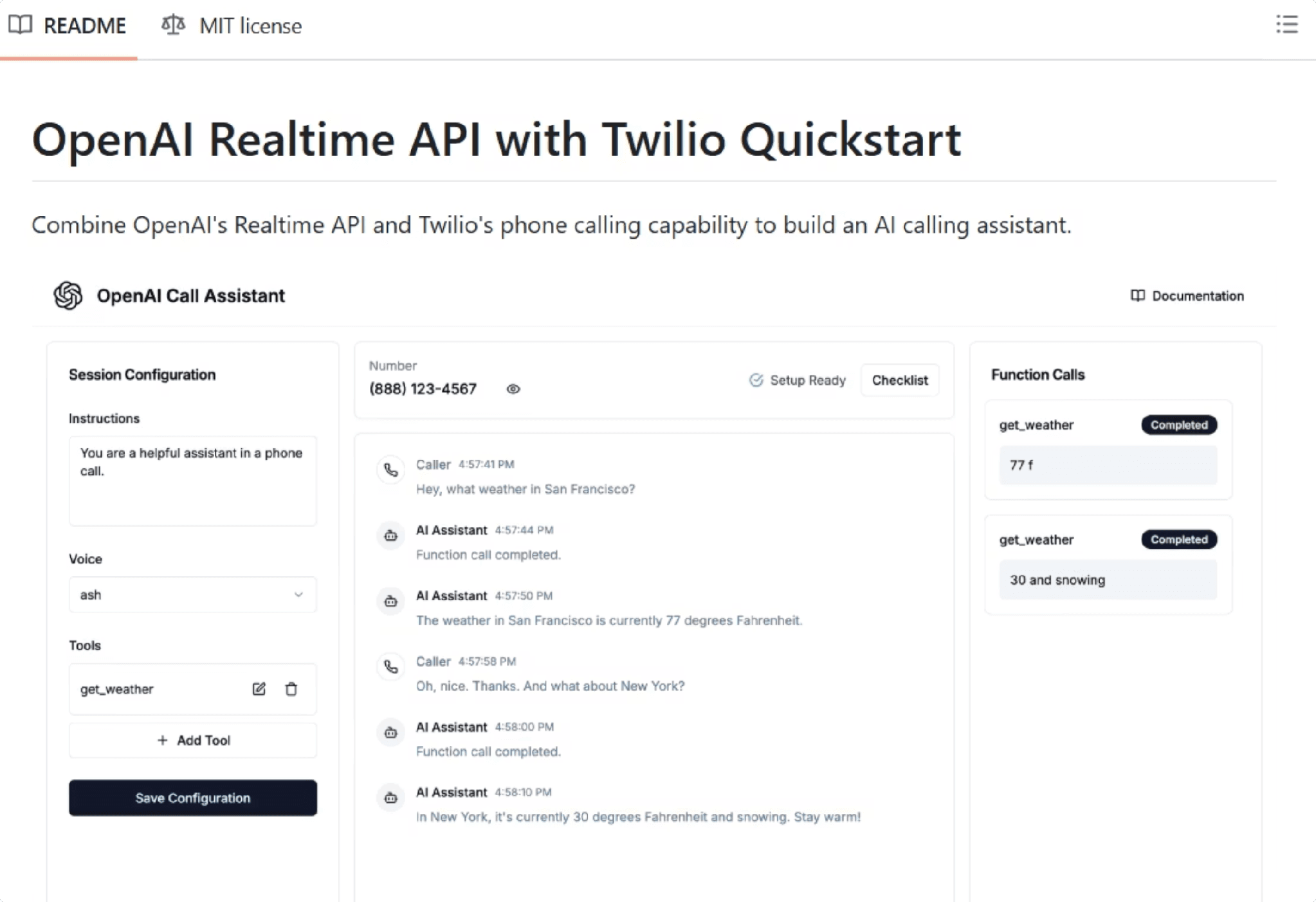Open the Voice dropdown showing ash
Viewport: 1316px width, 902px height.
tap(193, 594)
